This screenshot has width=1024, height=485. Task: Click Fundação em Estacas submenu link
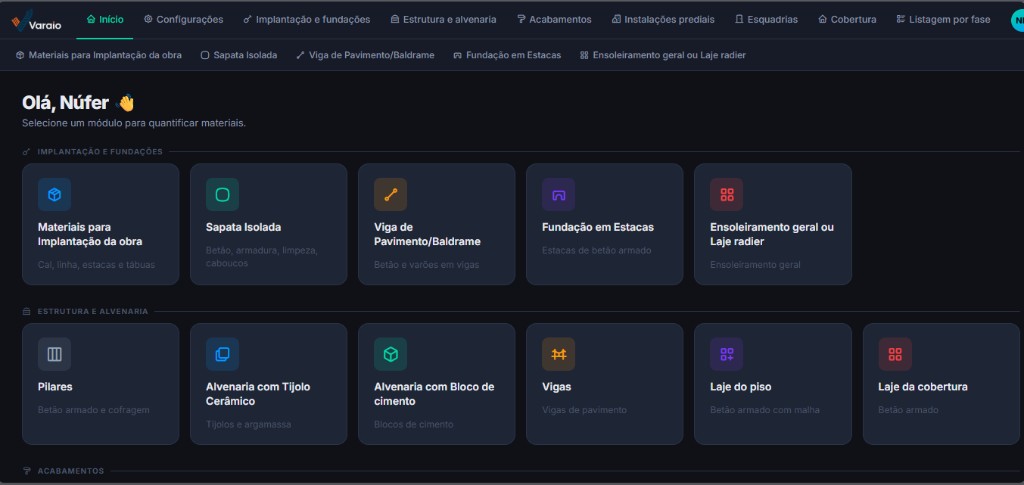pyautogui.click(x=507, y=55)
